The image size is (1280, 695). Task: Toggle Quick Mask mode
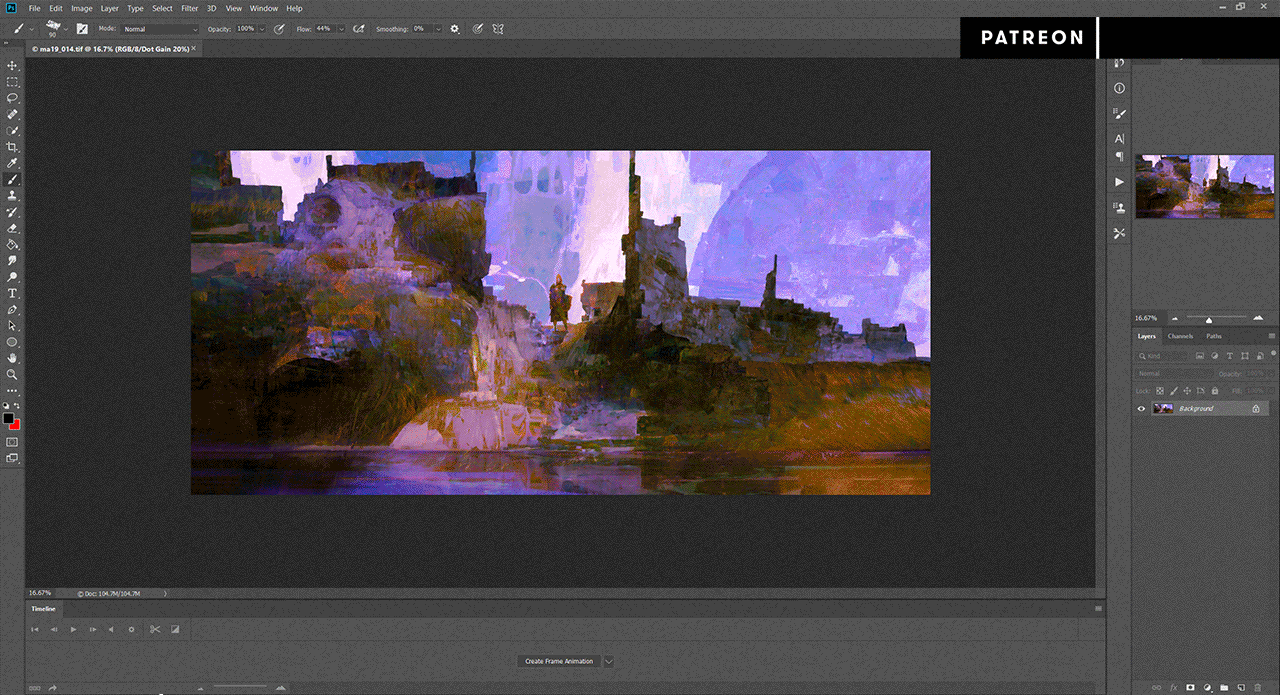[12, 441]
